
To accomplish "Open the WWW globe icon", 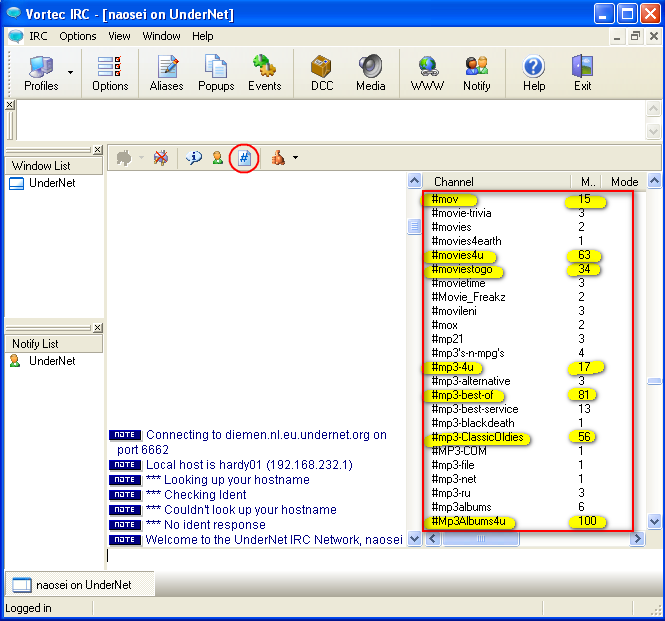I will tap(427, 73).
